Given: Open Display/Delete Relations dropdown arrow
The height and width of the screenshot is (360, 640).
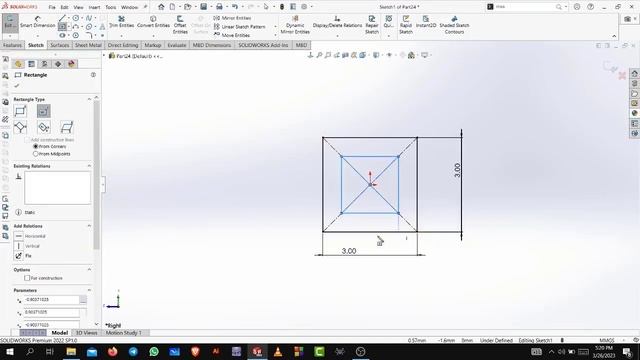Looking at the screenshot, I should coord(337,36).
